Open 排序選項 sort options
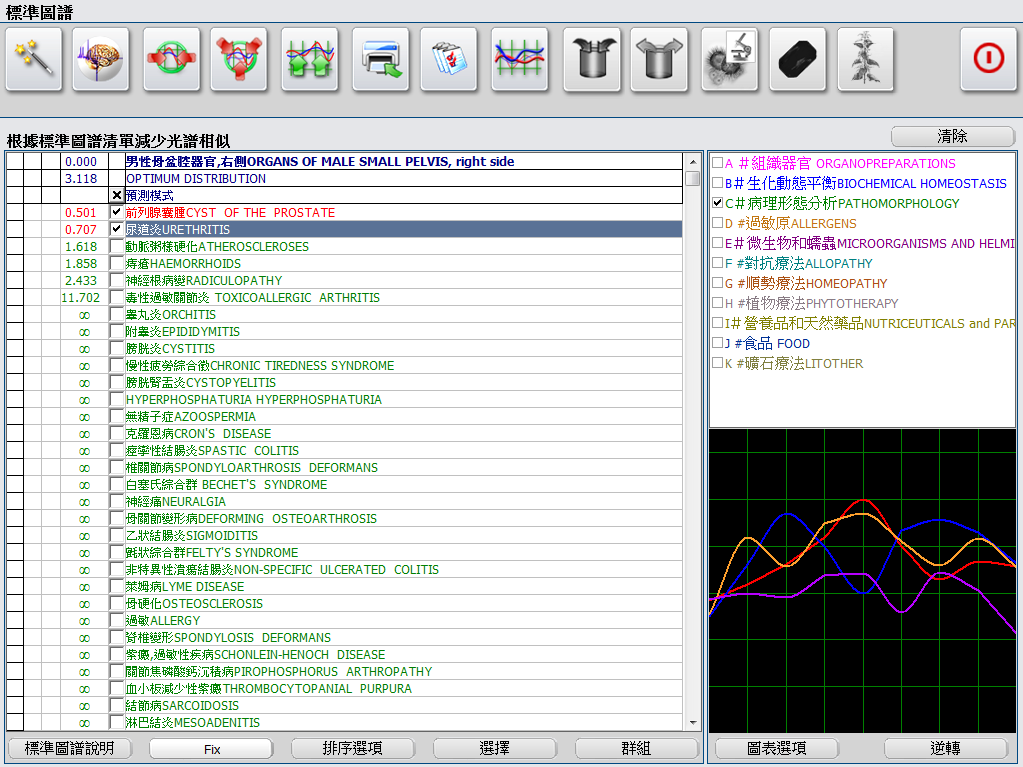Image resolution: width=1023 pixels, height=767 pixels. (353, 748)
